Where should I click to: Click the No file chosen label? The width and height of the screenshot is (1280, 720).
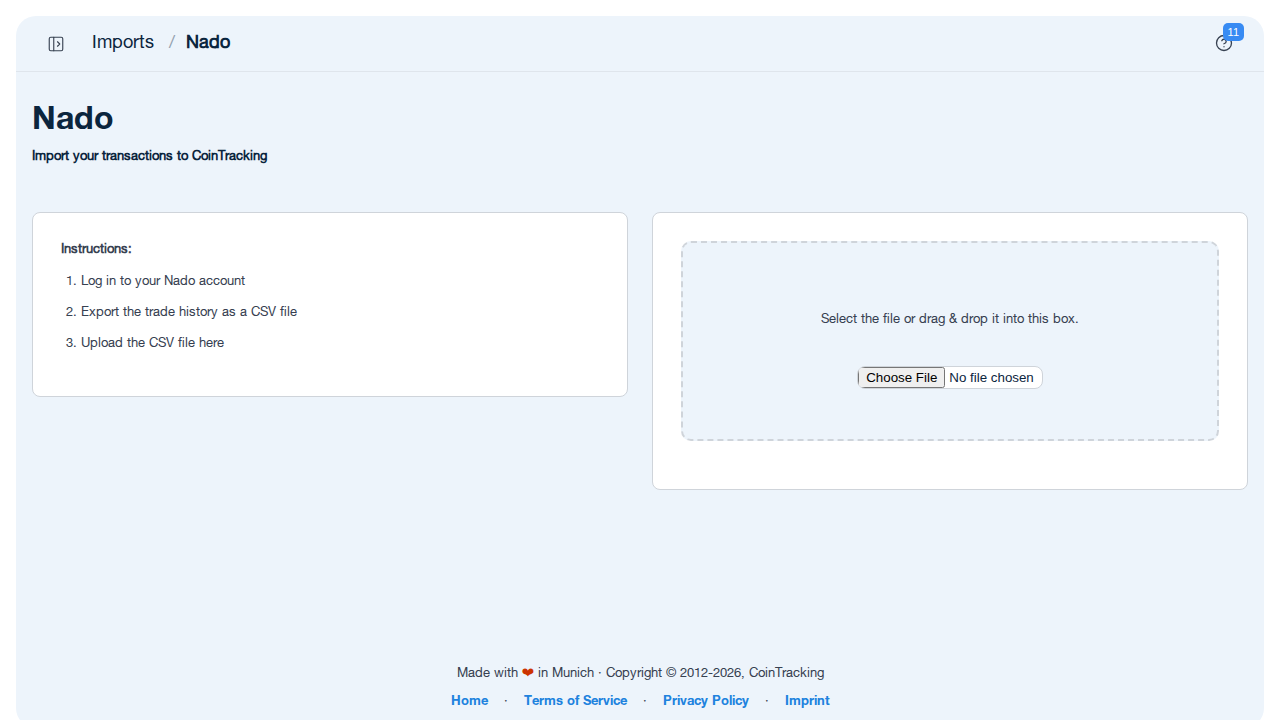(991, 377)
